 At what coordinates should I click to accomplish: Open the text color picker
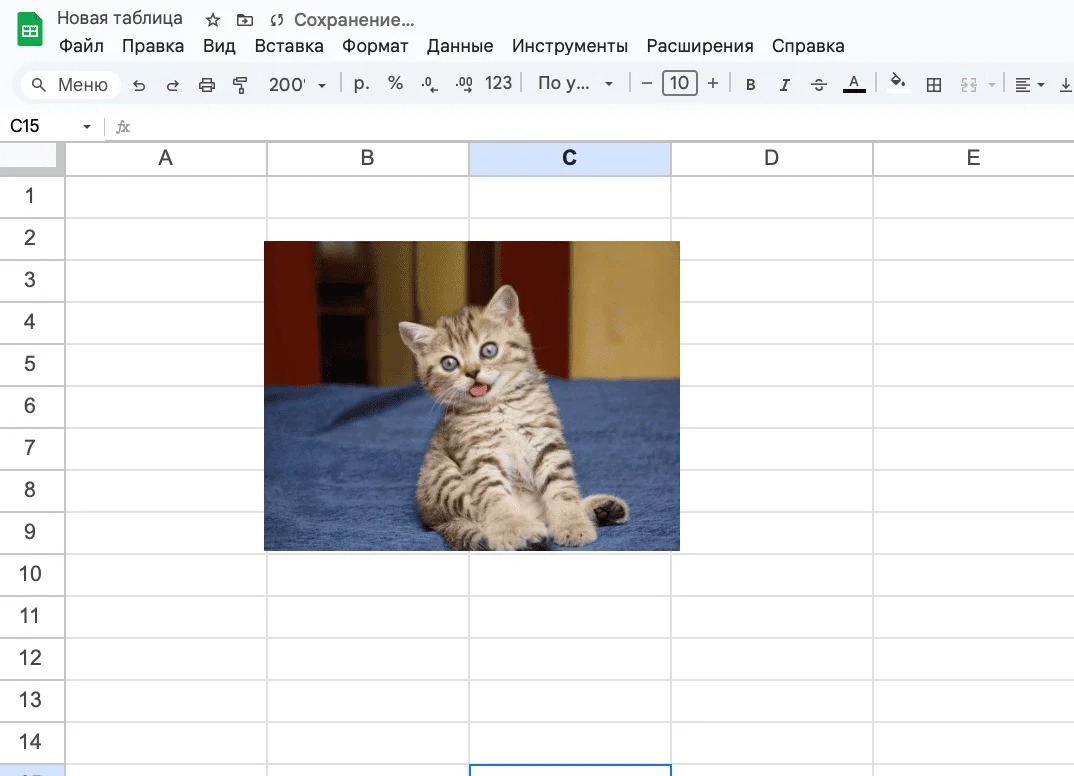click(853, 84)
